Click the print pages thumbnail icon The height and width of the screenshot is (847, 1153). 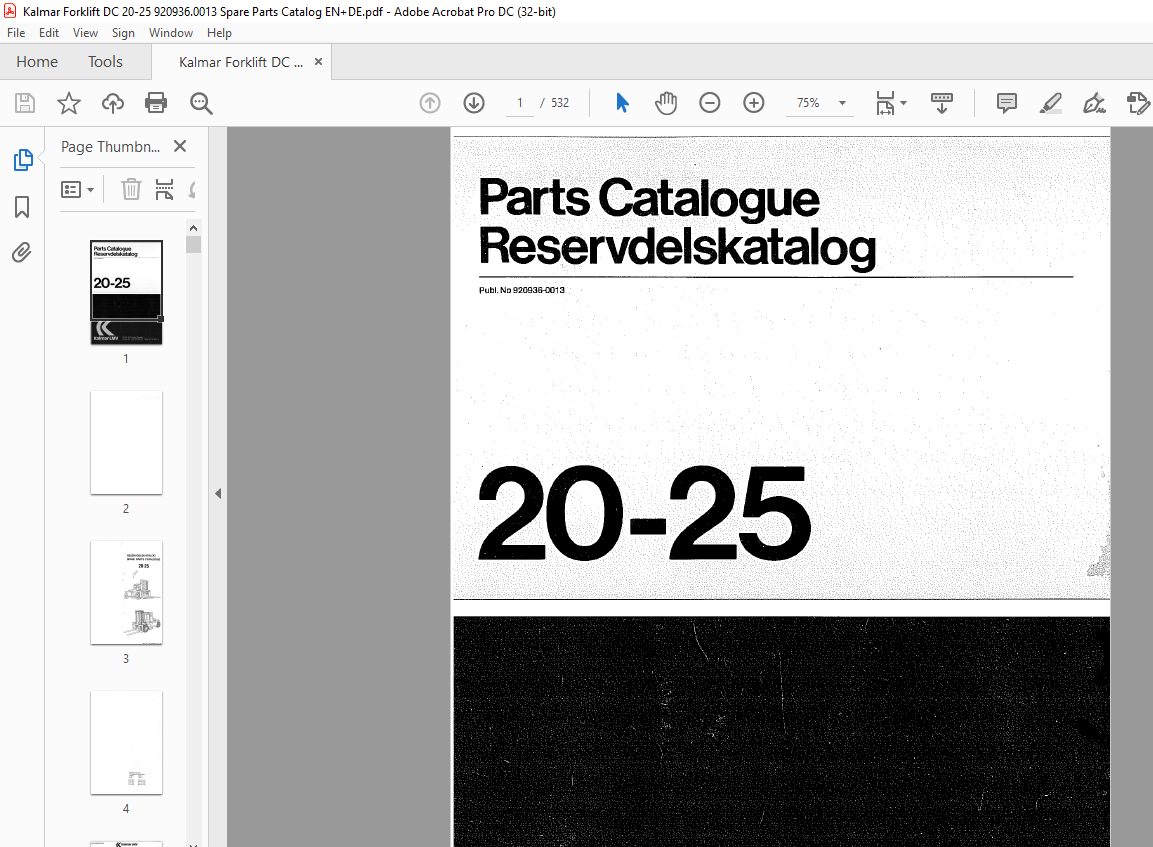click(165, 190)
